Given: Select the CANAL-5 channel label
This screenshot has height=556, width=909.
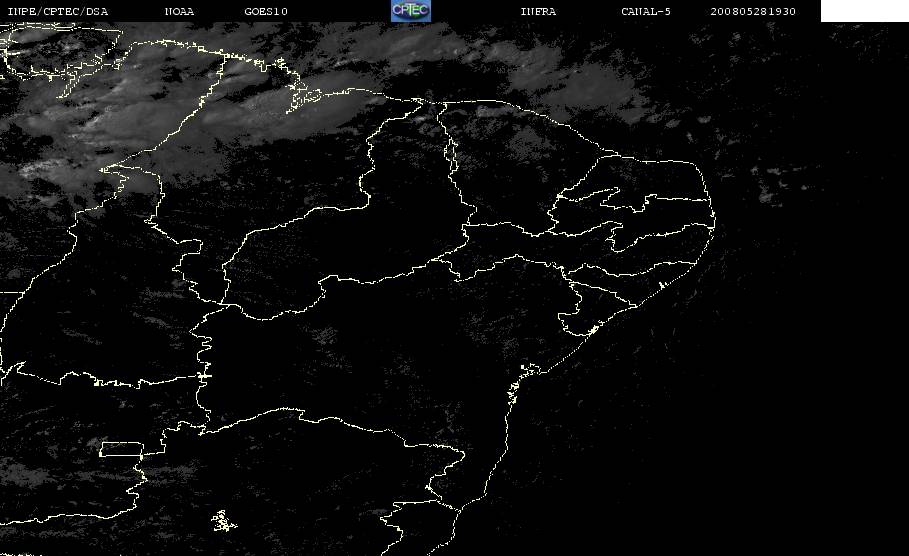Looking at the screenshot, I should [646, 12].
